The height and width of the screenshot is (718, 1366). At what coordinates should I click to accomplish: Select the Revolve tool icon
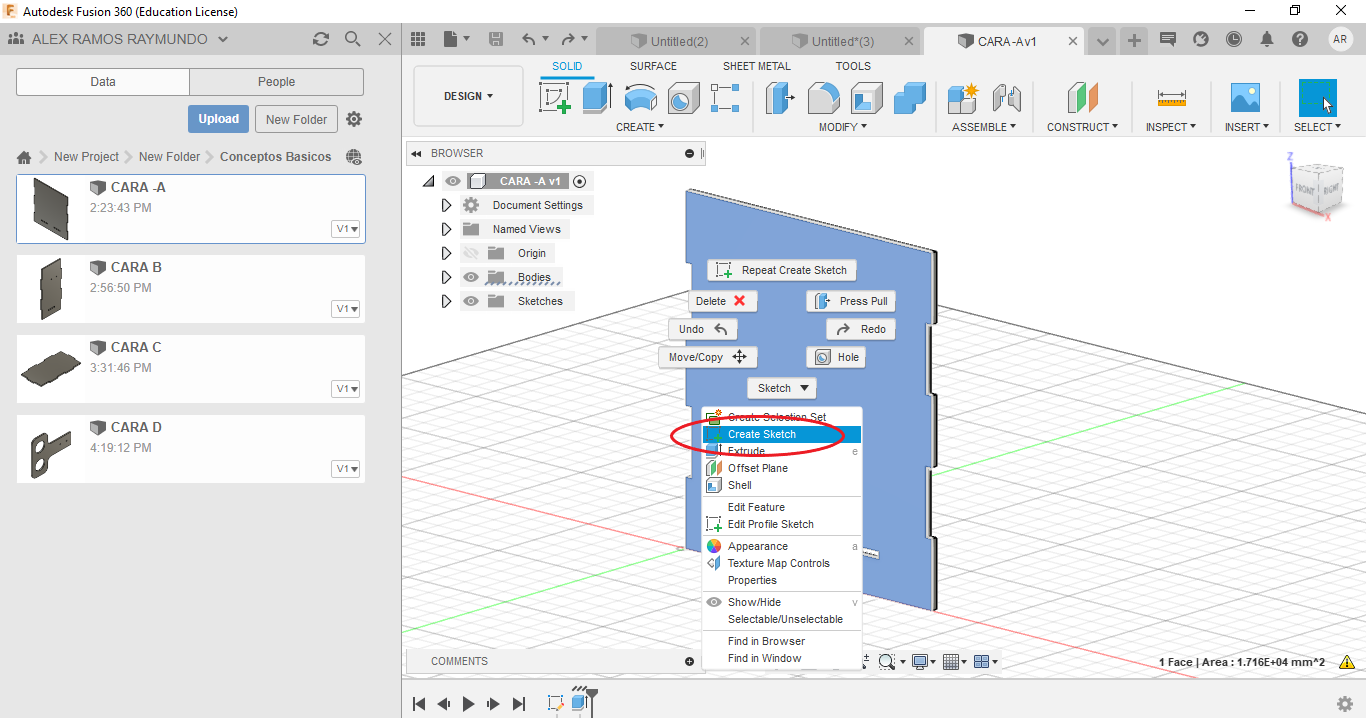pos(640,98)
